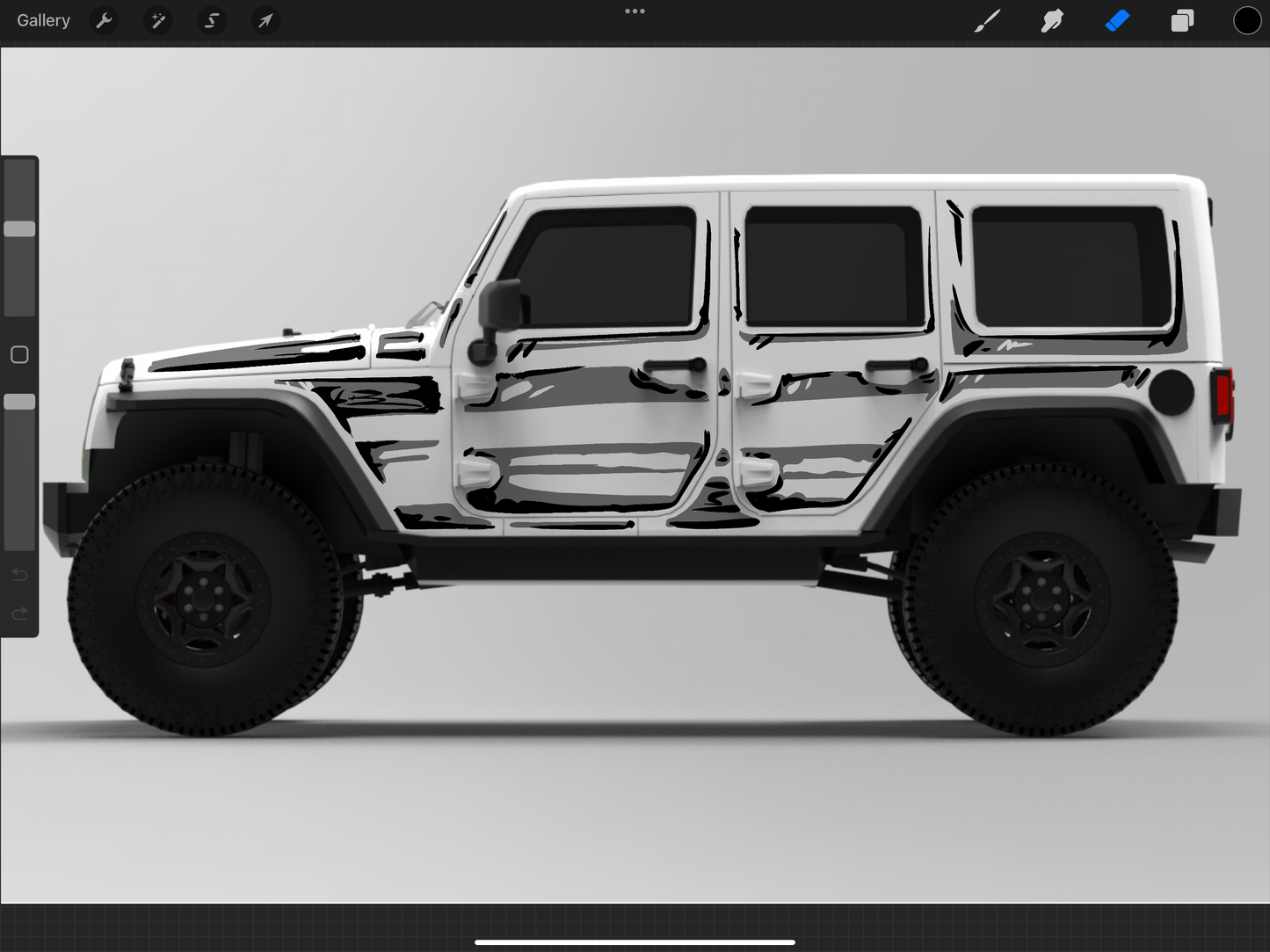
Task: Return to the Gallery
Action: coord(43,19)
